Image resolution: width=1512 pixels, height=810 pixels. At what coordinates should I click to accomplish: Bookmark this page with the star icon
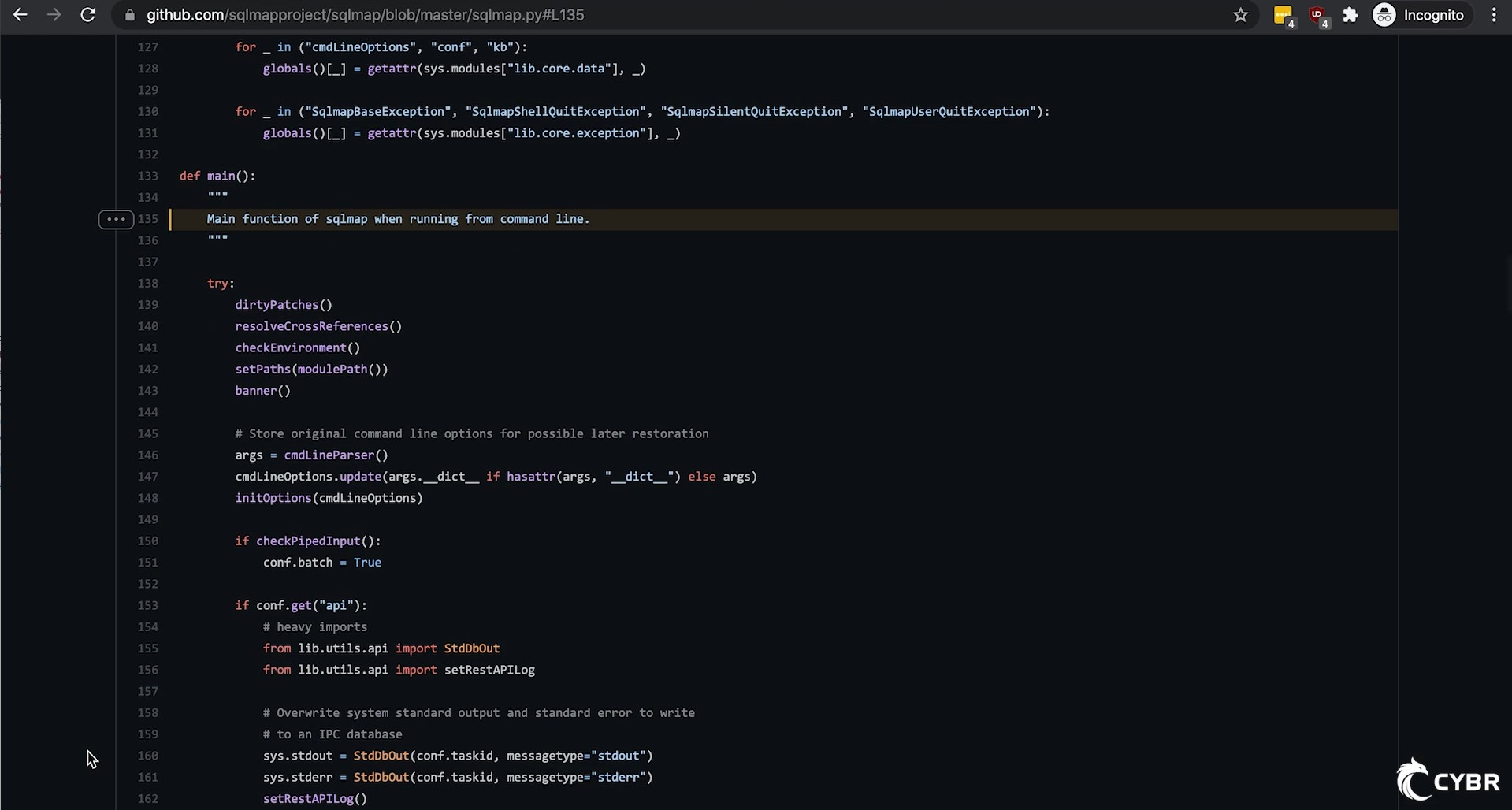[1240, 15]
